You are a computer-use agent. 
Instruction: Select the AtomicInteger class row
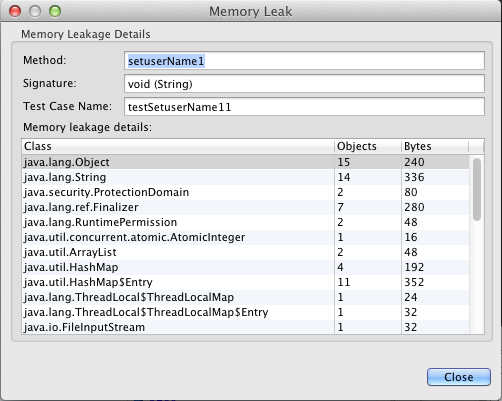coord(245,237)
